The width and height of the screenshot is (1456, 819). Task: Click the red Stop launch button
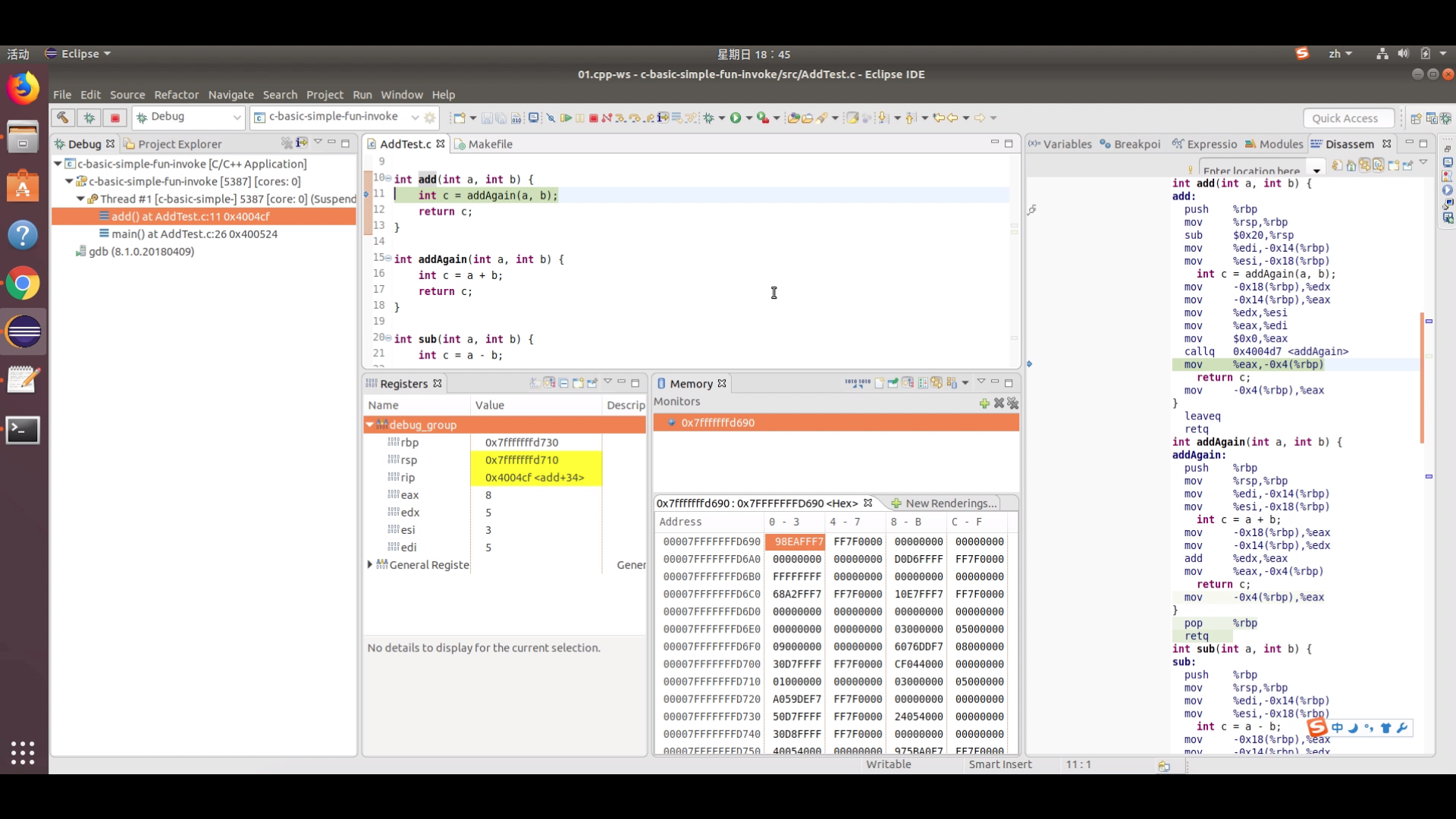point(115,118)
